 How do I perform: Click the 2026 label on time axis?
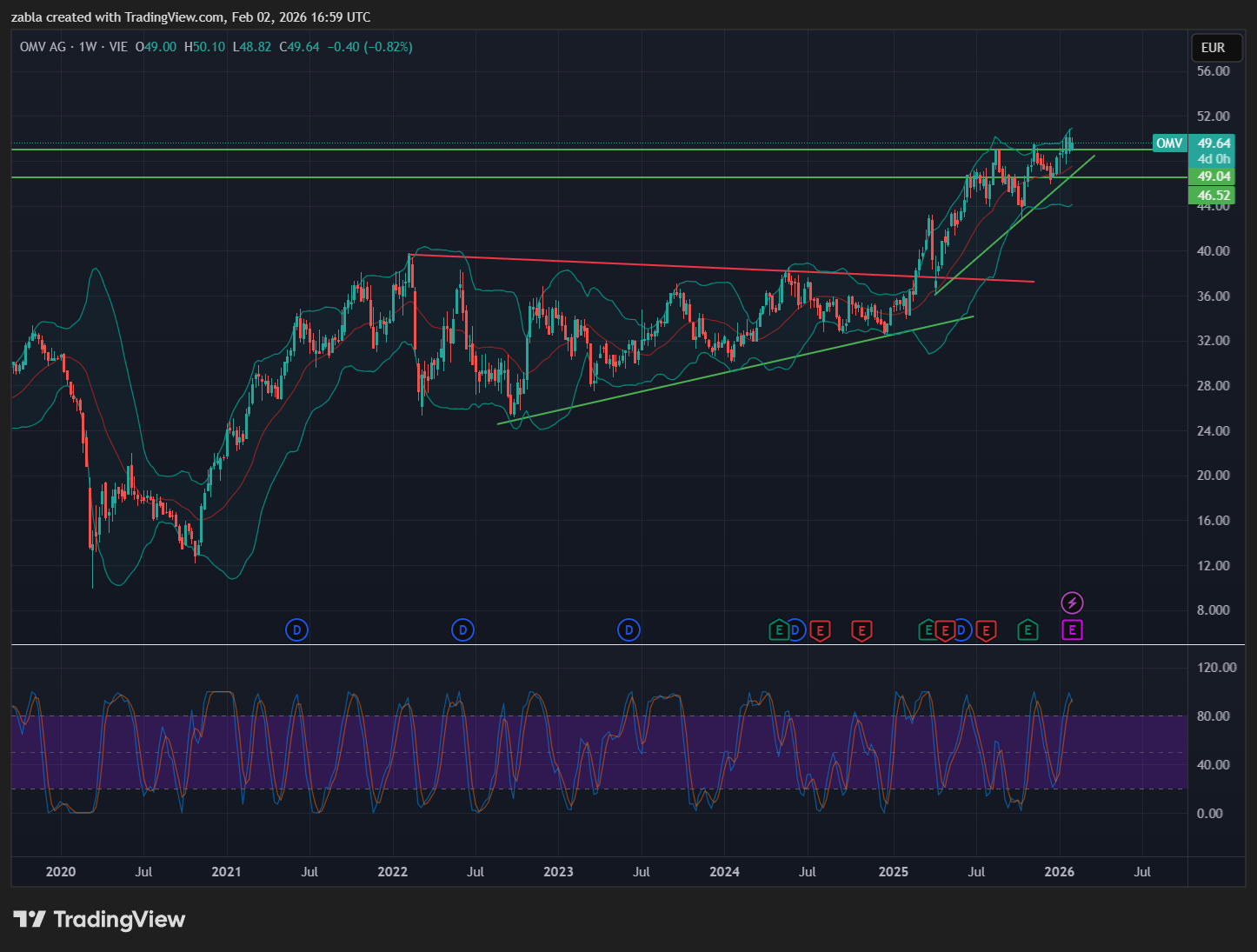[x=1059, y=871]
